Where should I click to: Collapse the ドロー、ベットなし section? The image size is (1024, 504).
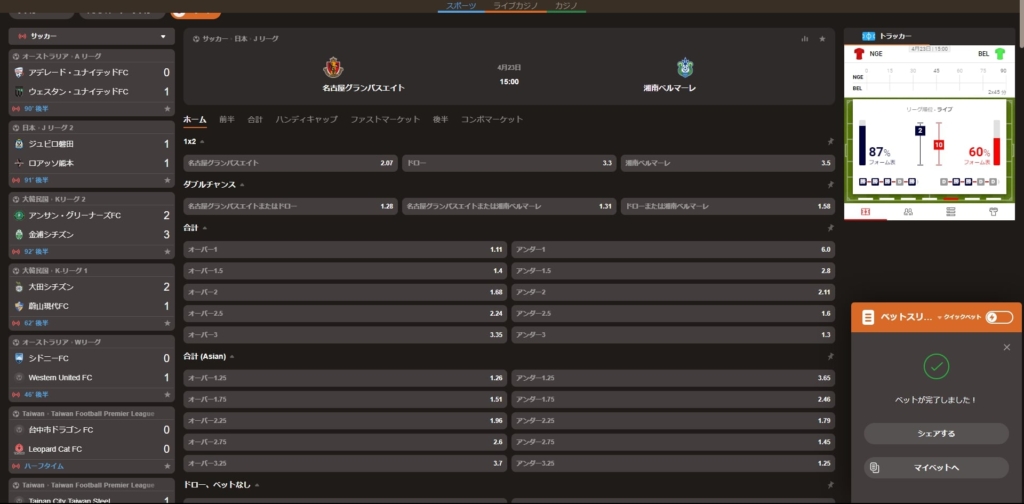(x=257, y=486)
